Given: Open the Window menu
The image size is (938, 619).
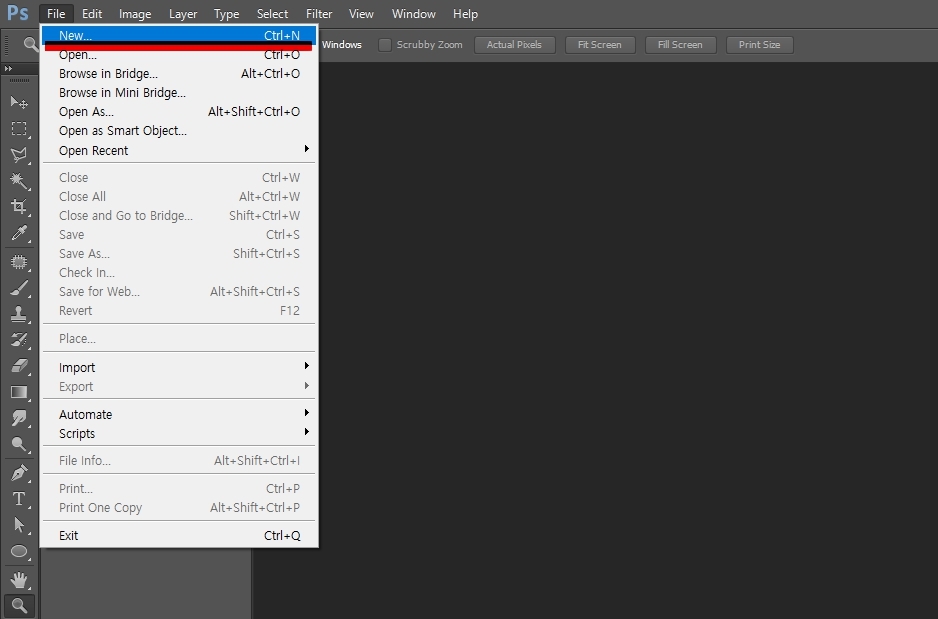Looking at the screenshot, I should click(x=413, y=14).
